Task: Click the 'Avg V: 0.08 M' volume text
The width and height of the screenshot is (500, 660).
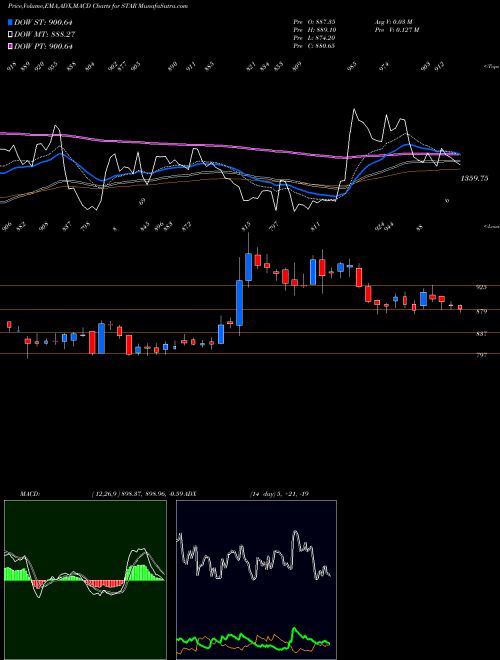Action: coord(393,21)
